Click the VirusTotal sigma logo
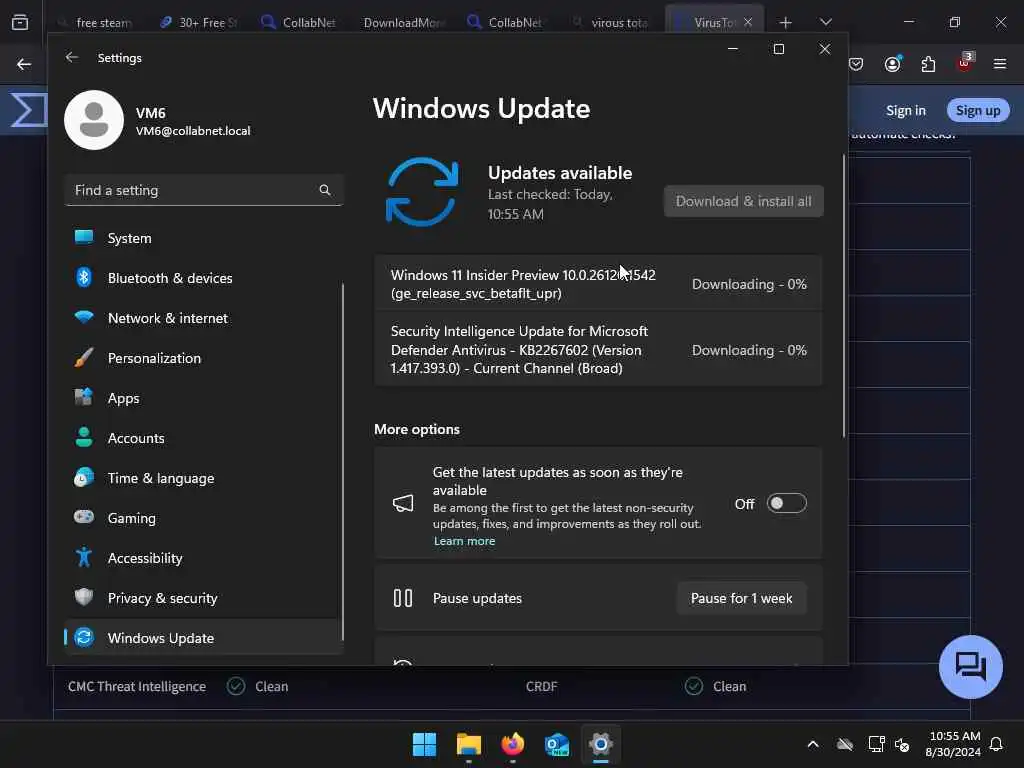Viewport: 1024px width, 768px height. click(29, 110)
